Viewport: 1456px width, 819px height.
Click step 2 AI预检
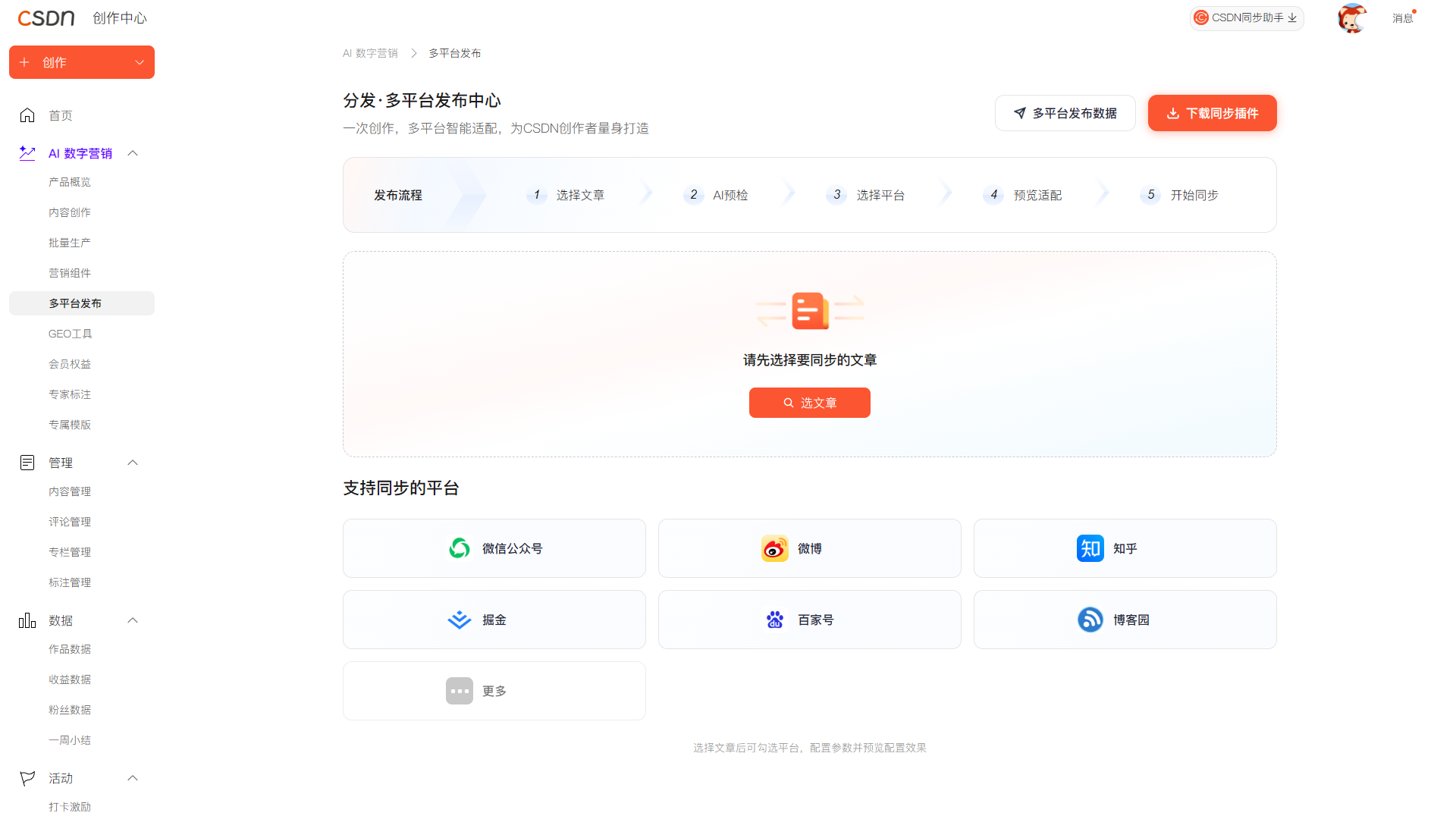click(716, 195)
